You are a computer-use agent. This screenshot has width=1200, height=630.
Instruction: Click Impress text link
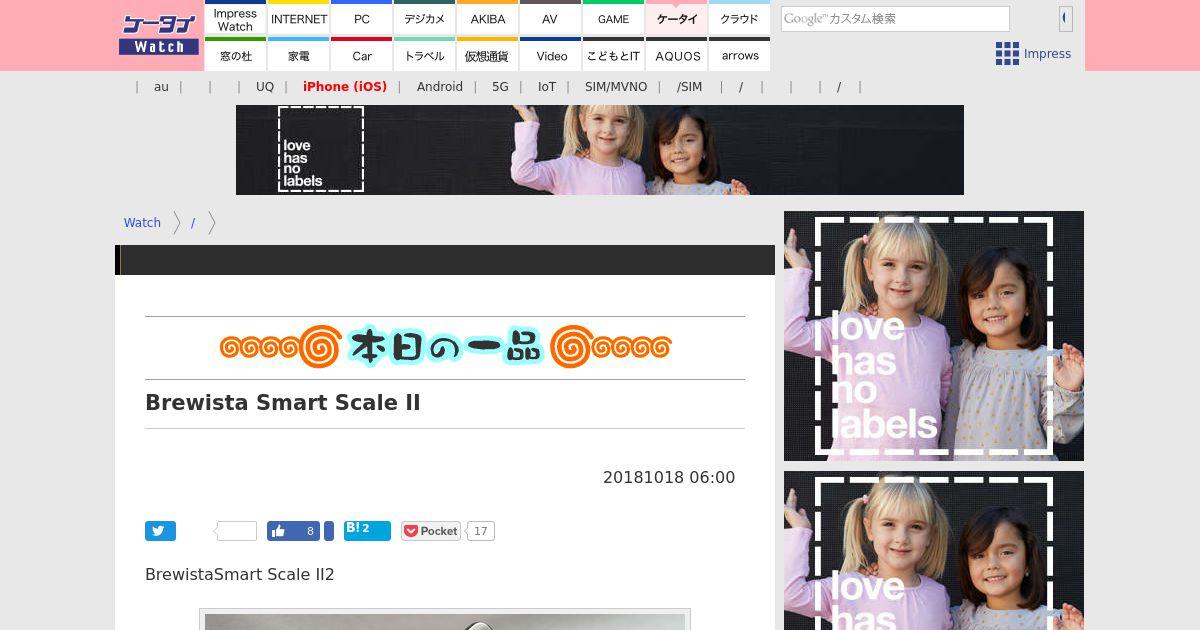(1047, 54)
